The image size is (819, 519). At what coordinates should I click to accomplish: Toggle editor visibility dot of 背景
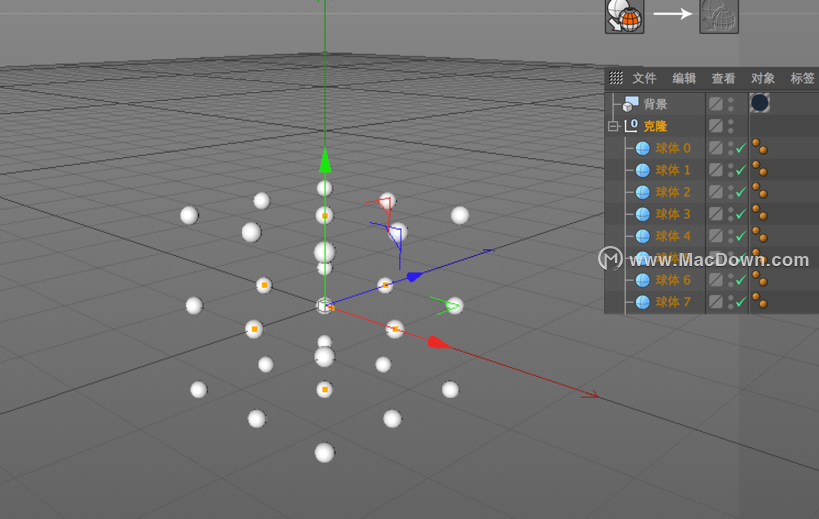click(731, 100)
